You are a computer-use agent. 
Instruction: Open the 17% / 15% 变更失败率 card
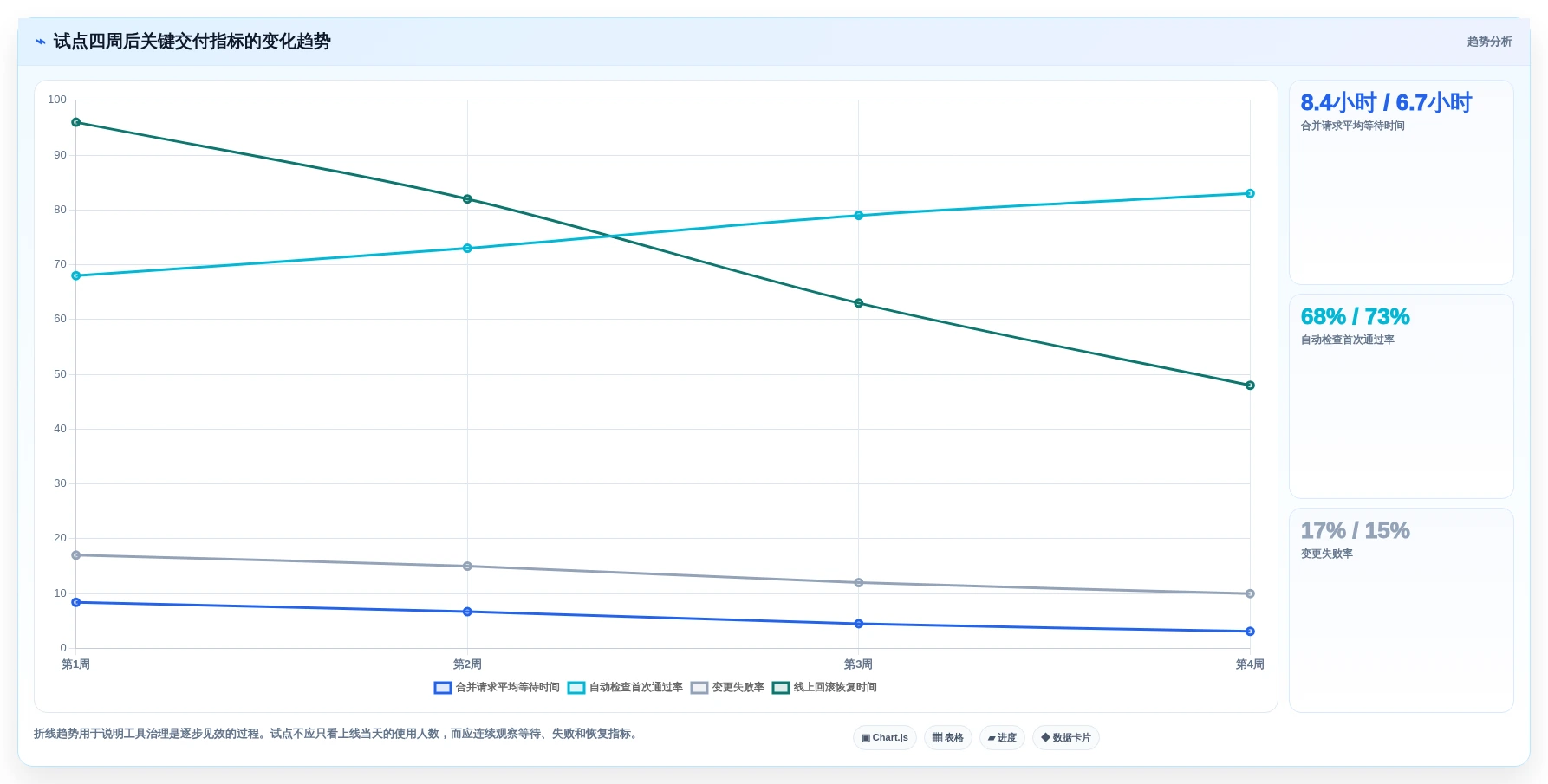click(x=1402, y=611)
